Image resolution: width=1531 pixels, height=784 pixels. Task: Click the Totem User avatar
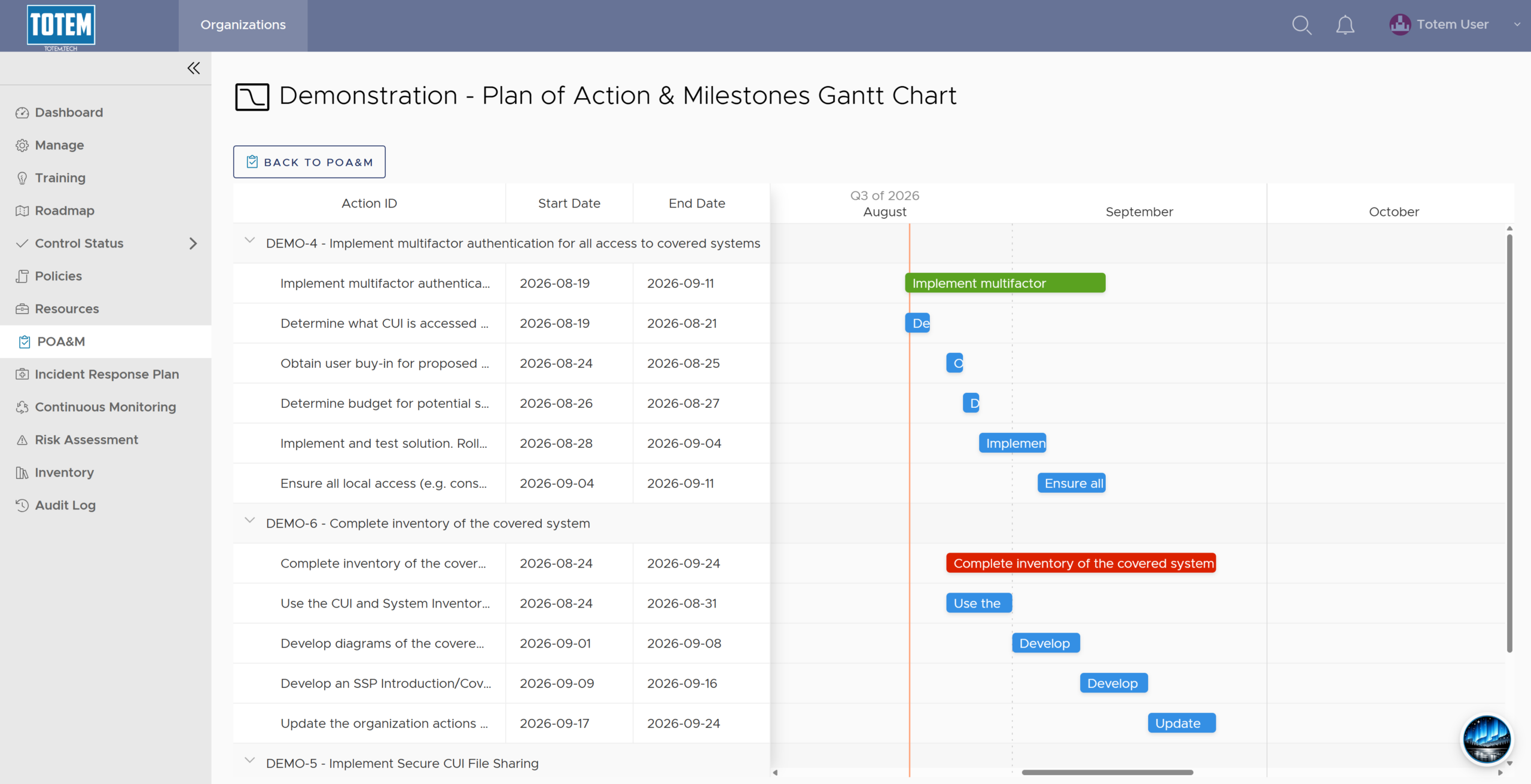click(1399, 25)
